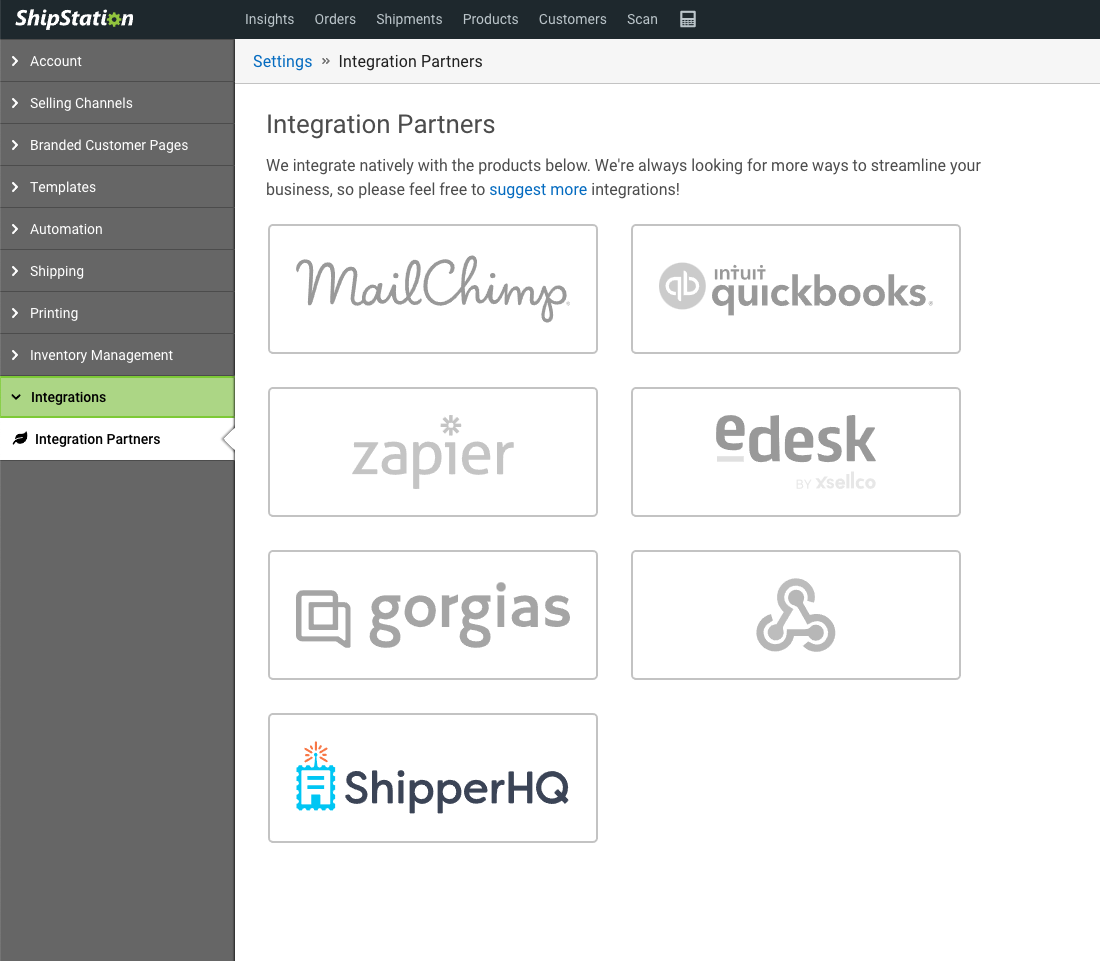1100x961 pixels.
Task: Open the Intuit QuickBooks integration tile
Action: 795,289
